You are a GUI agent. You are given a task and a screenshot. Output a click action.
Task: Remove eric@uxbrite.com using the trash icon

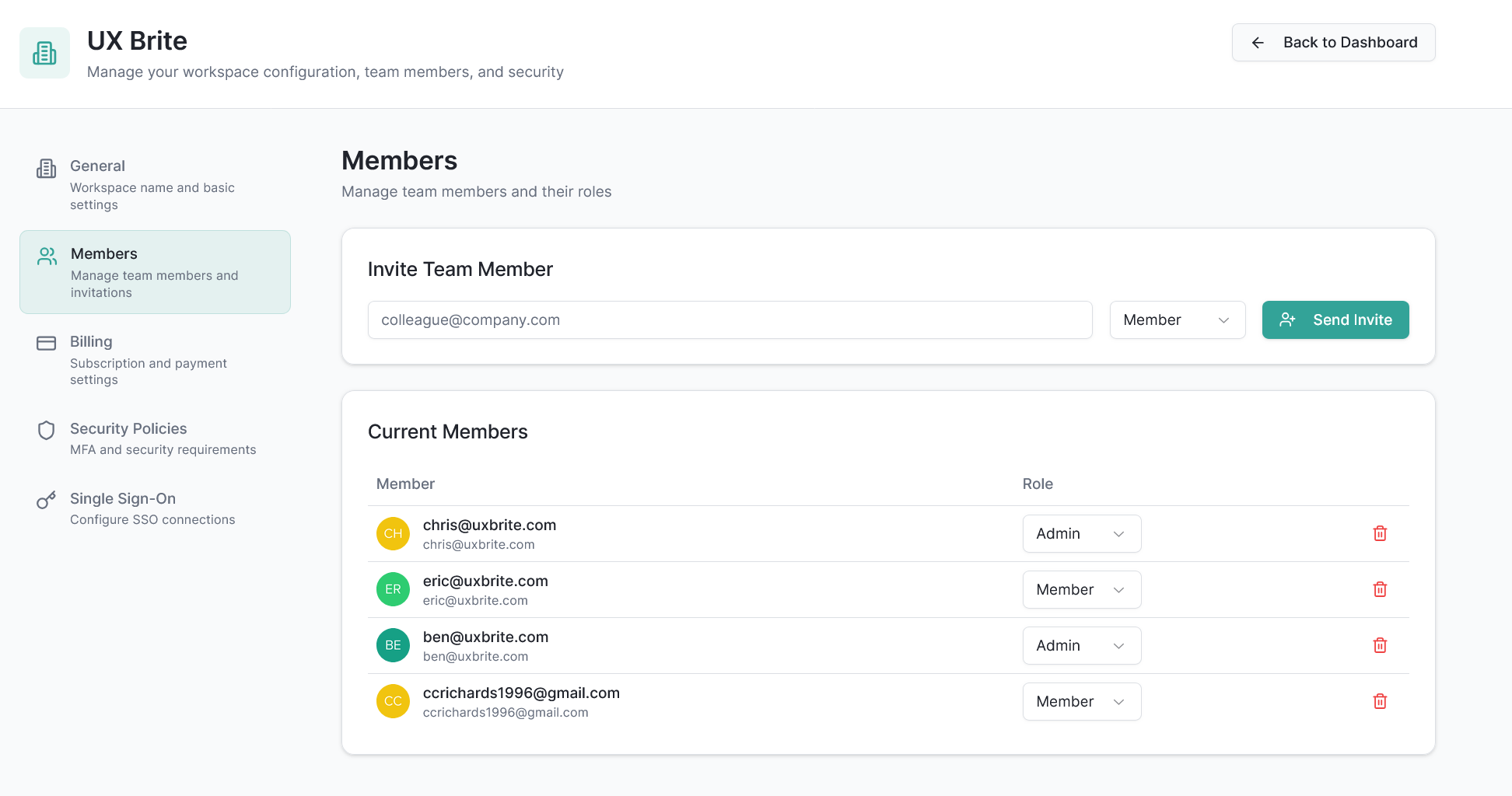1380,589
